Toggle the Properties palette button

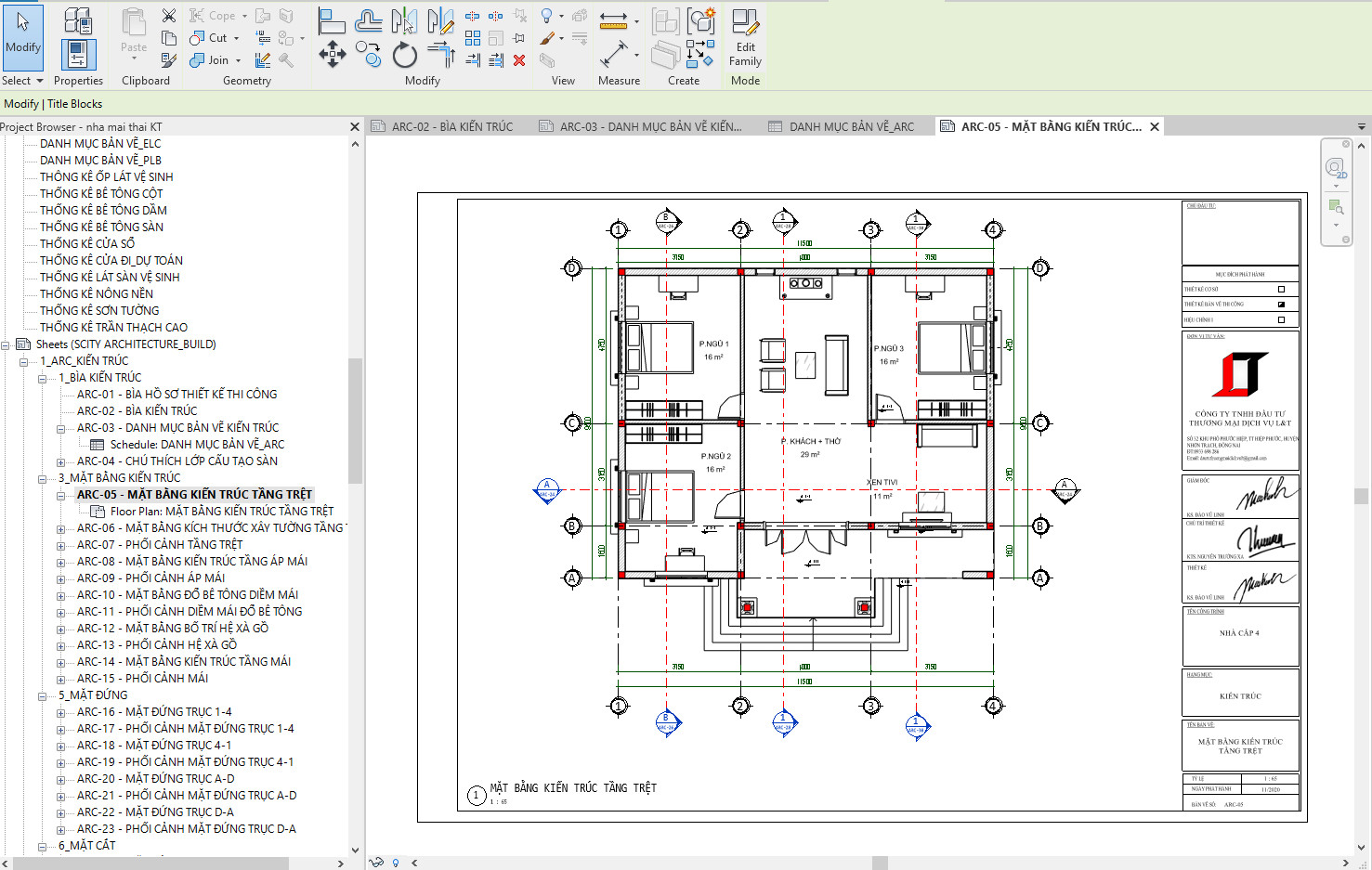pyautogui.click(x=79, y=55)
